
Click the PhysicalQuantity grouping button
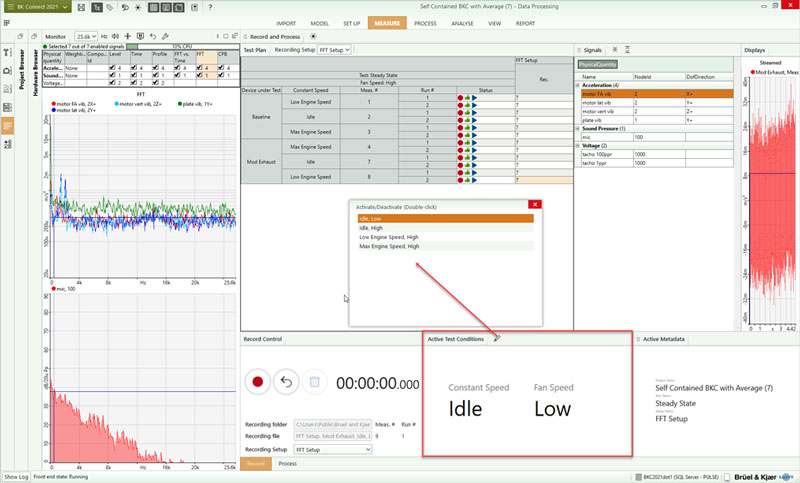[x=597, y=64]
